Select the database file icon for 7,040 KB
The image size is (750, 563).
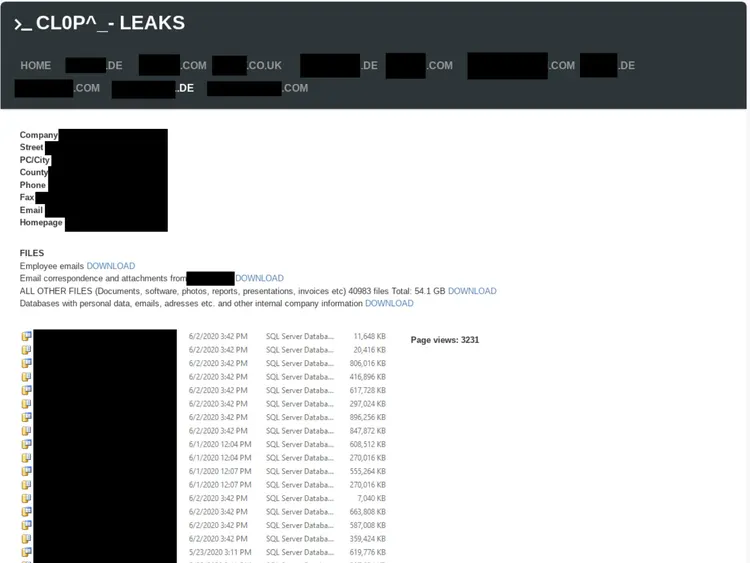click(27, 498)
